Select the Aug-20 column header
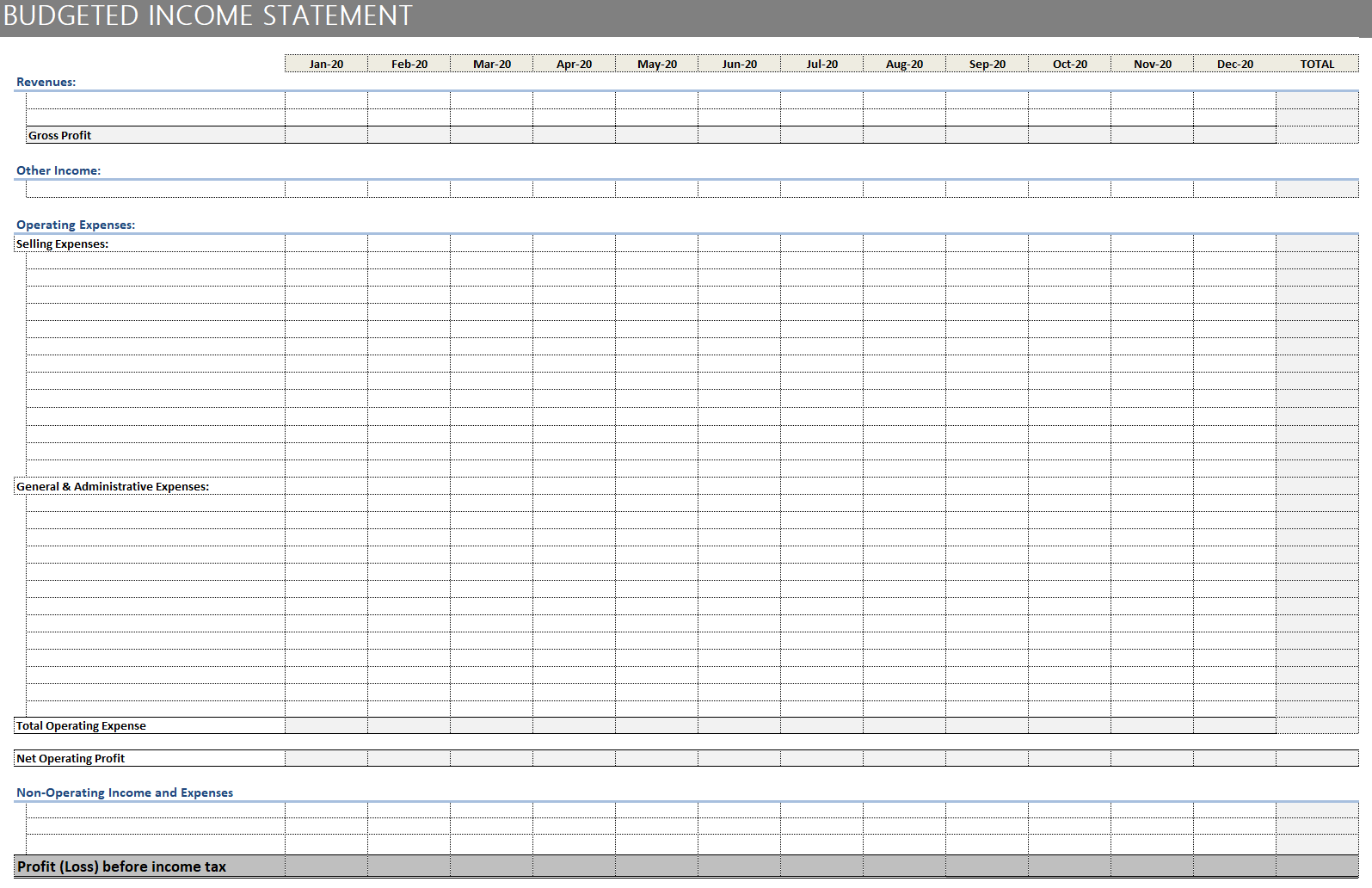The width and height of the screenshot is (1372, 888). (x=904, y=64)
